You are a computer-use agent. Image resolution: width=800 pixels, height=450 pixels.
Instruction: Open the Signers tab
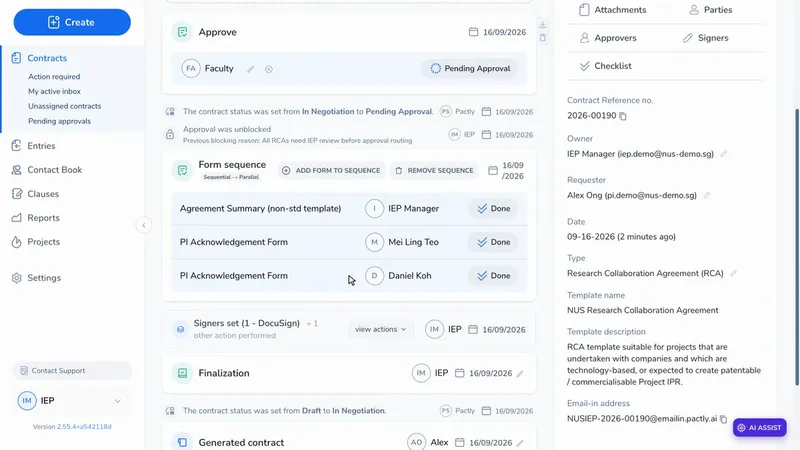(x=706, y=38)
